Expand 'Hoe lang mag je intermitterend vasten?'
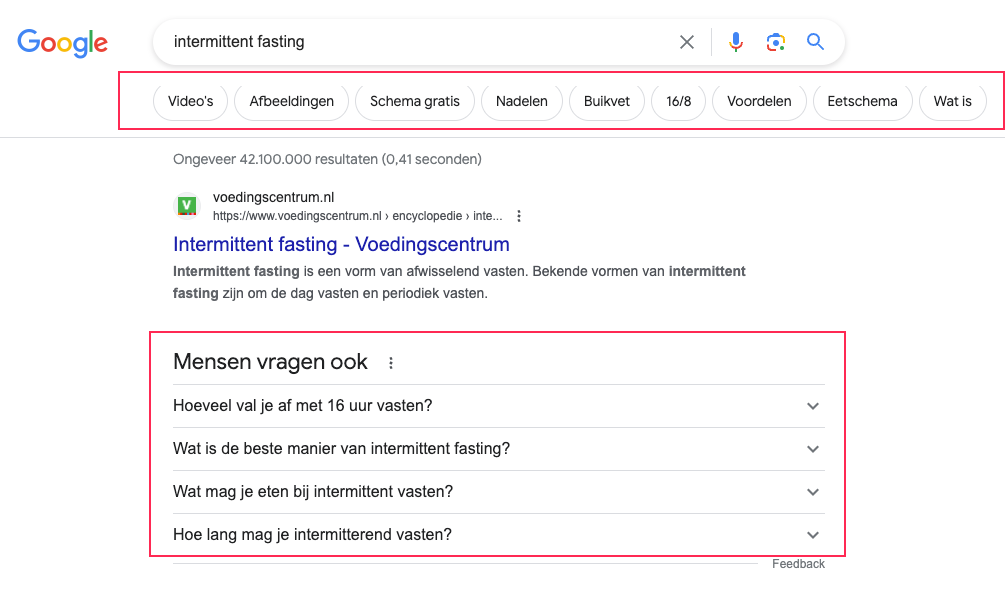The height and width of the screenshot is (594, 1005). point(499,534)
